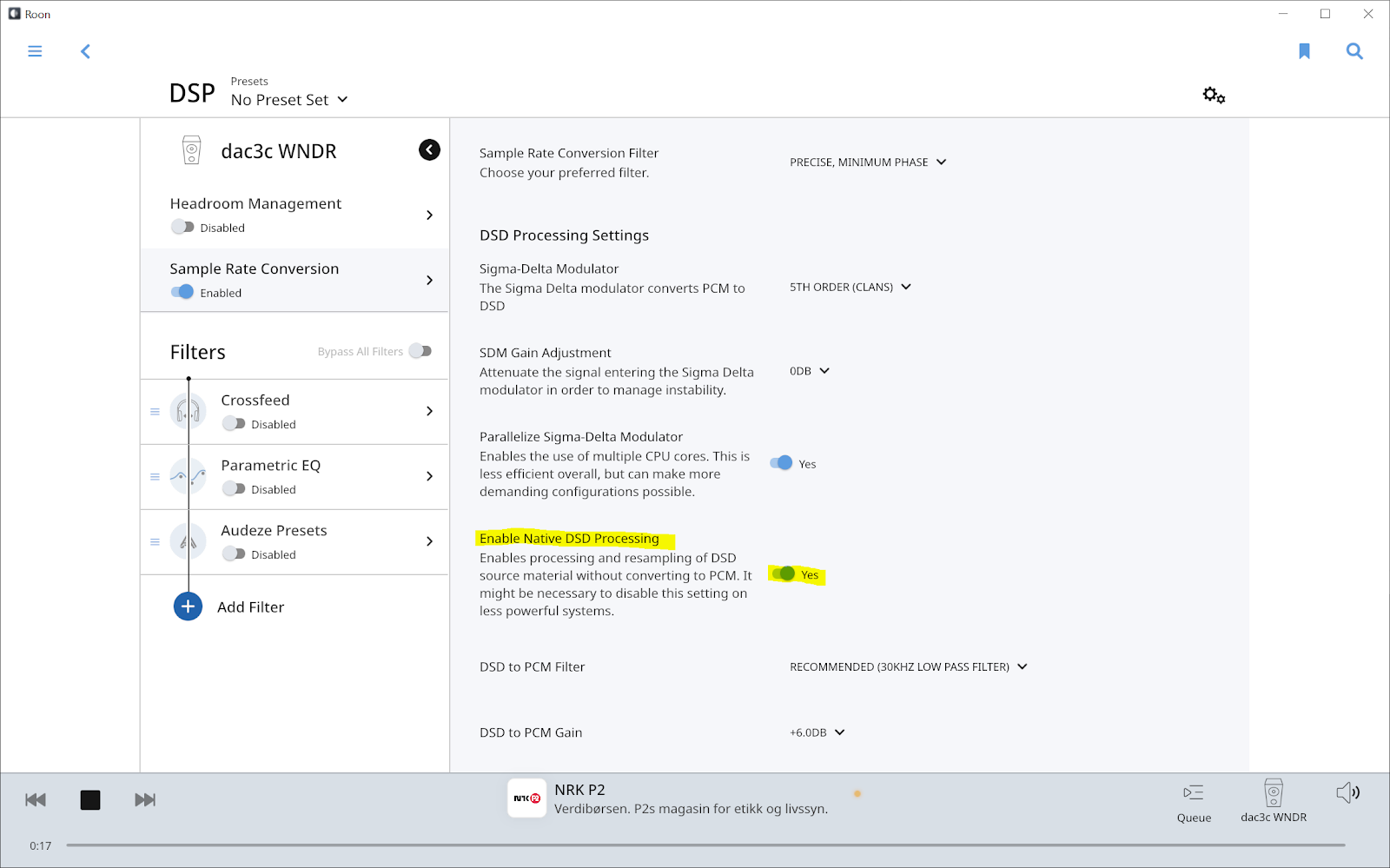Open the volume control

pyautogui.click(x=1347, y=792)
